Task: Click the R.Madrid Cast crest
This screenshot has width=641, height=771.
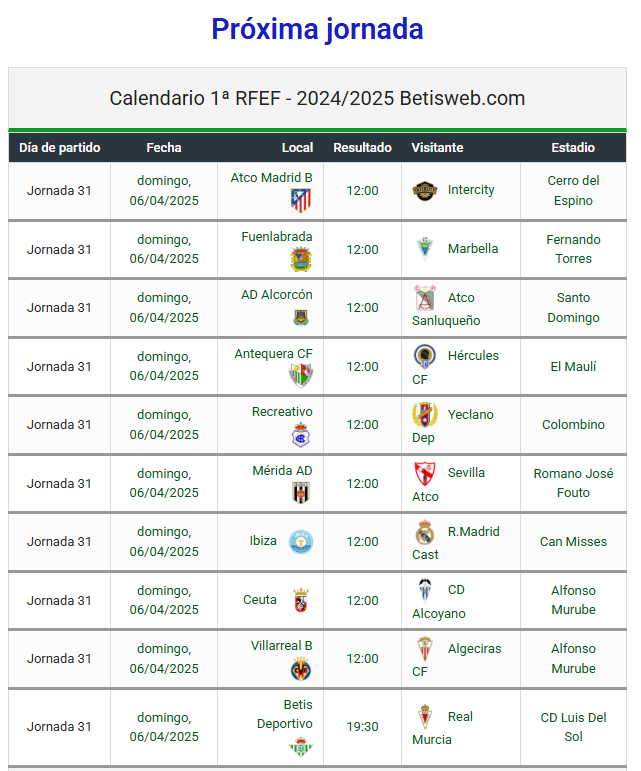Action: click(x=425, y=532)
